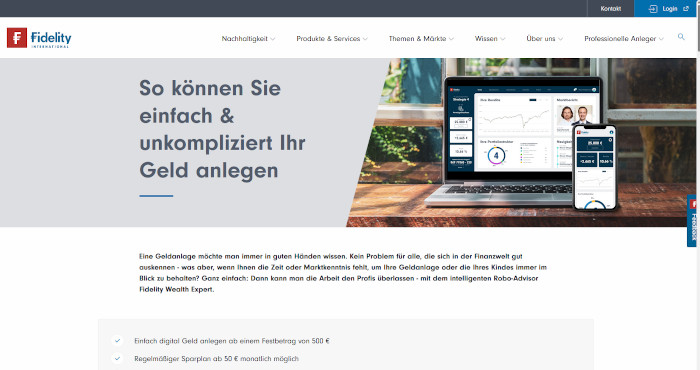Expand the Themen & Märkte dropdown
Screen dimensions: 700x370
tap(421, 39)
